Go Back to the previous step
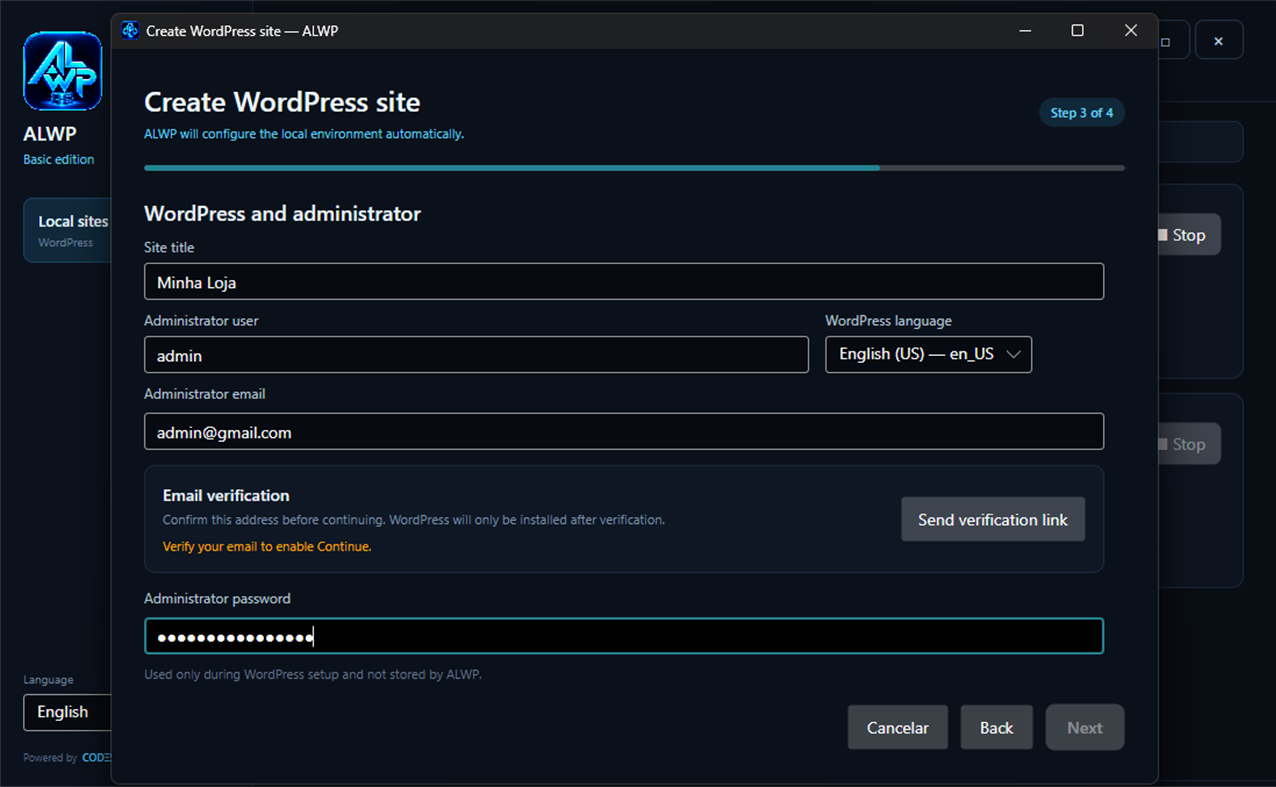The image size is (1276, 787). tap(996, 728)
